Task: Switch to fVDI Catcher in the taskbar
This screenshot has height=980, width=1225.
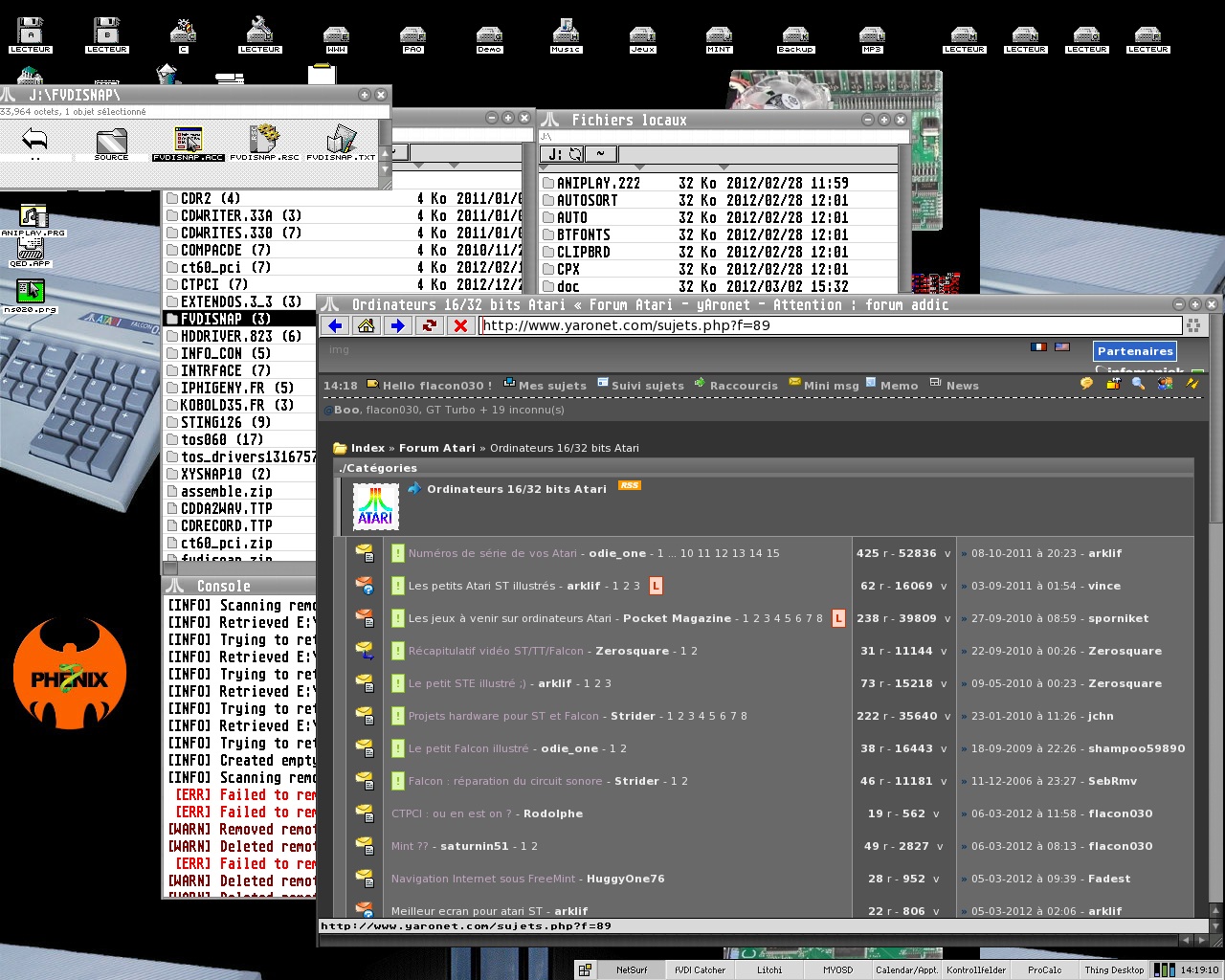Action: pos(700,969)
